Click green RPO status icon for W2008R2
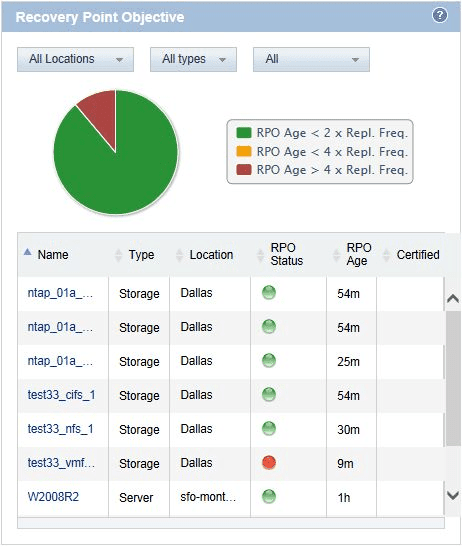The width and height of the screenshot is (462, 547). pyautogui.click(x=269, y=496)
